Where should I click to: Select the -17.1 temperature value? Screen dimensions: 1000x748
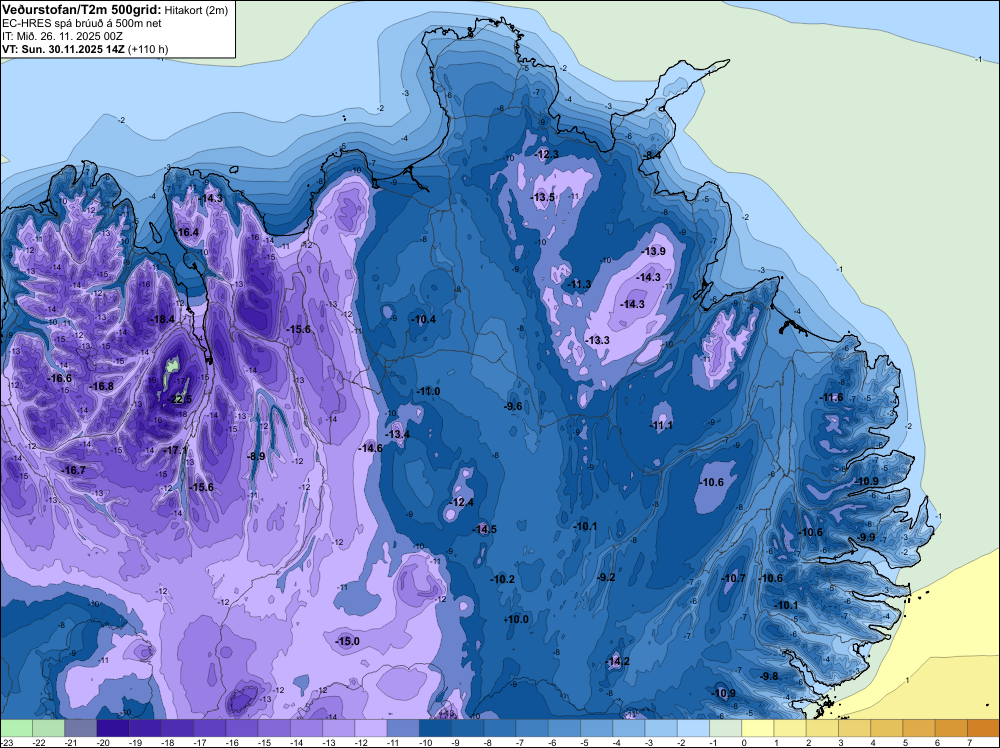174,450
